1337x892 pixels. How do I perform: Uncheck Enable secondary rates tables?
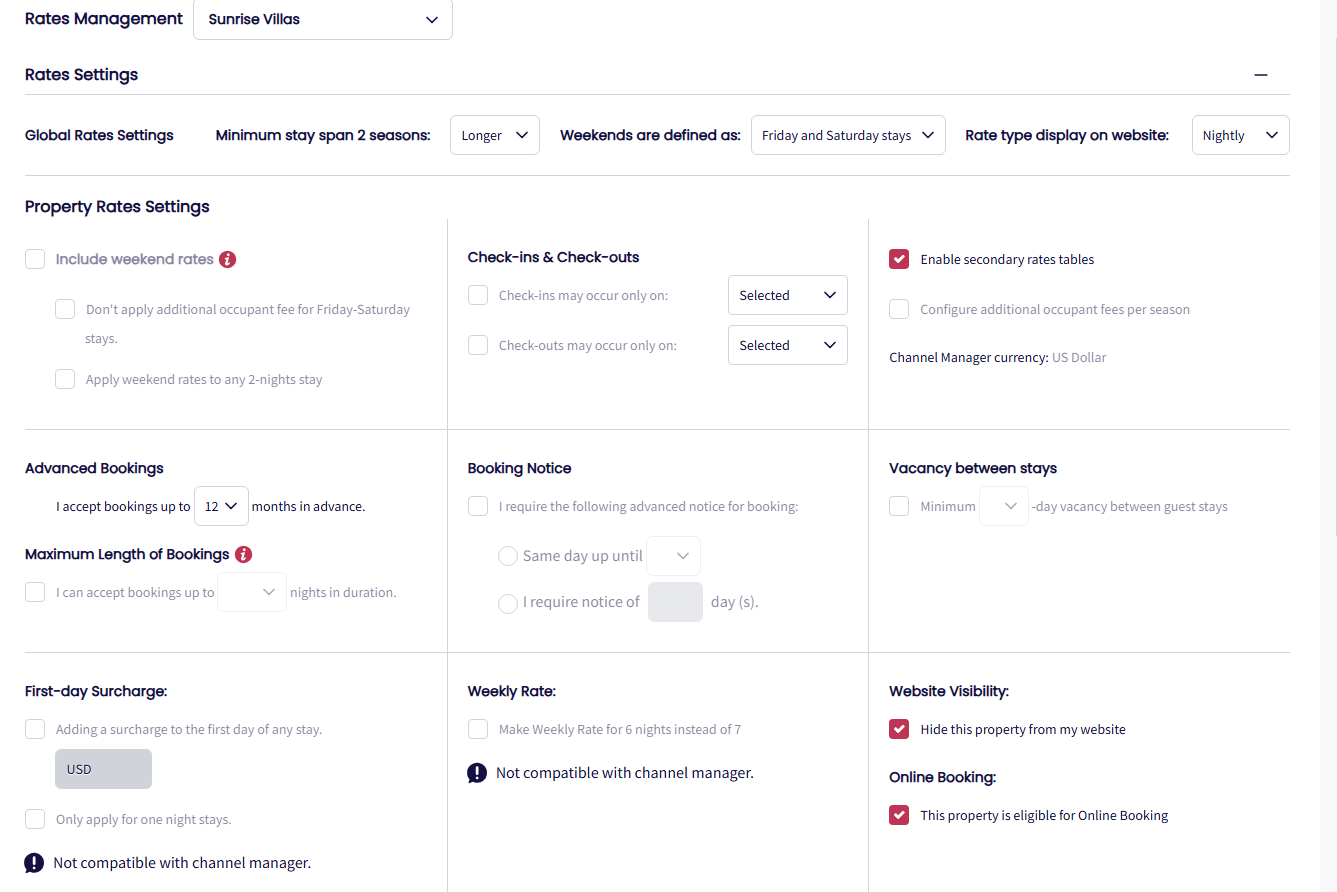[x=899, y=260]
